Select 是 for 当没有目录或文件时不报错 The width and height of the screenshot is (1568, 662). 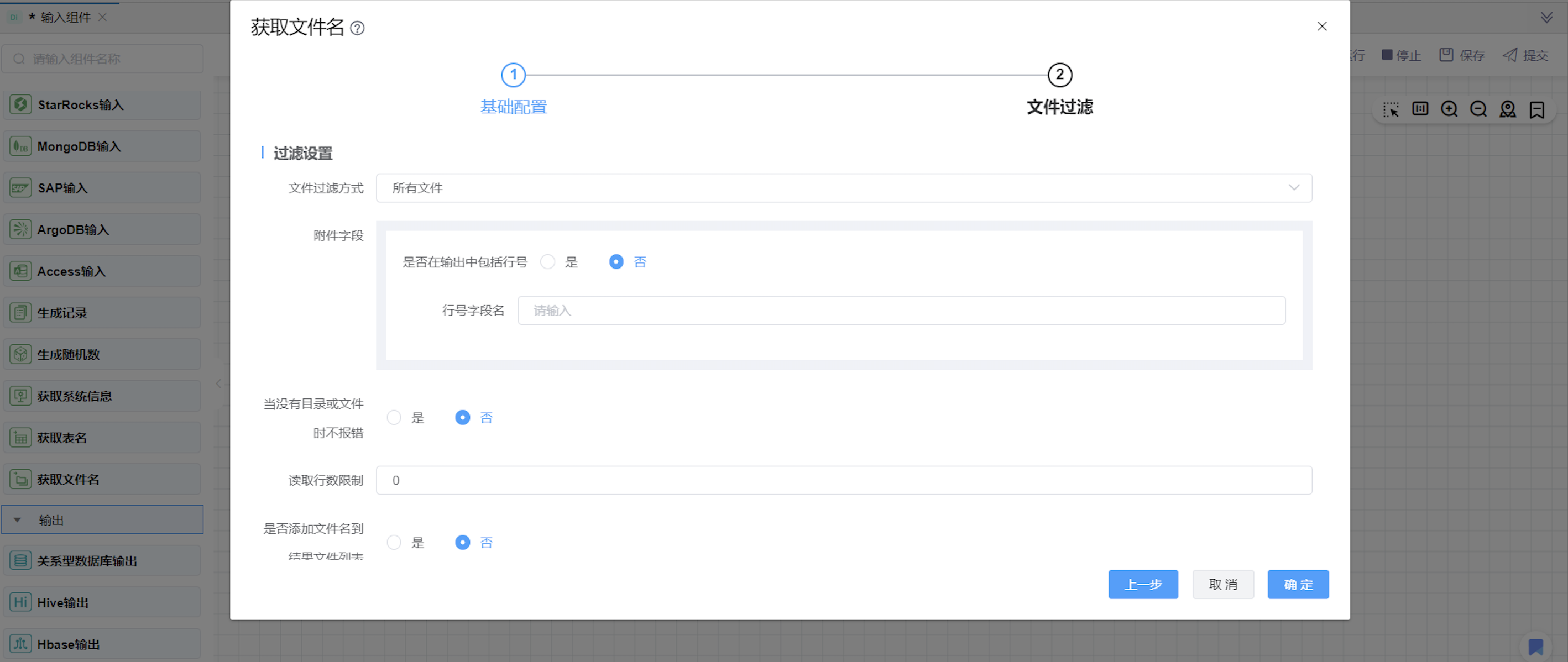(x=394, y=417)
